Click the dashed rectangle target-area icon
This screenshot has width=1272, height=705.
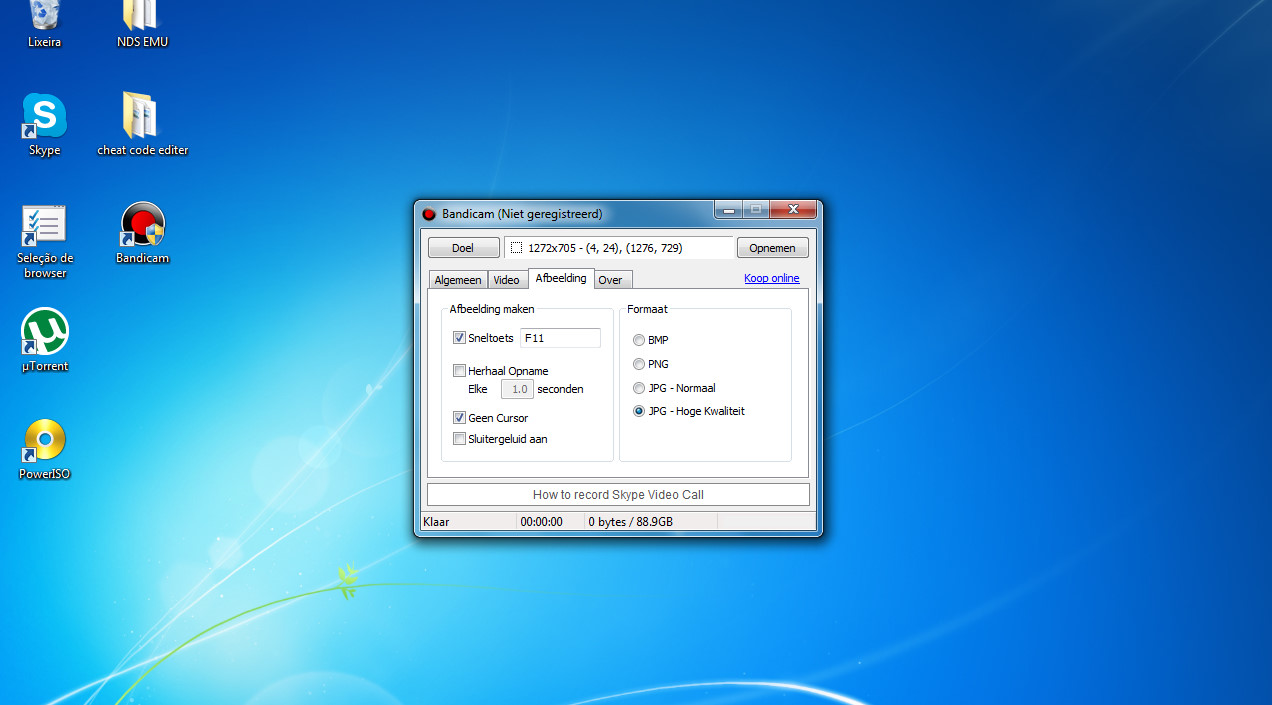coord(516,247)
